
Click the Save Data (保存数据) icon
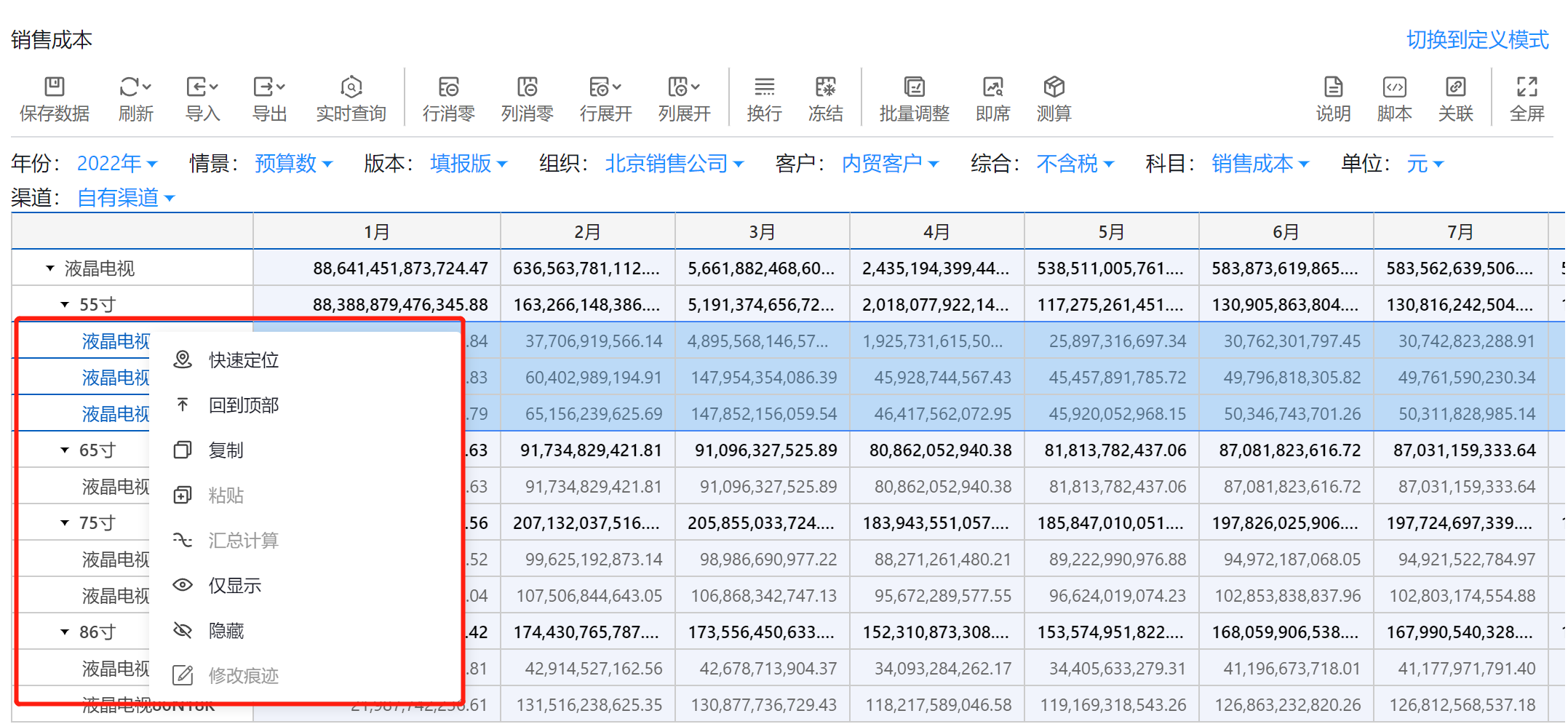[55, 87]
